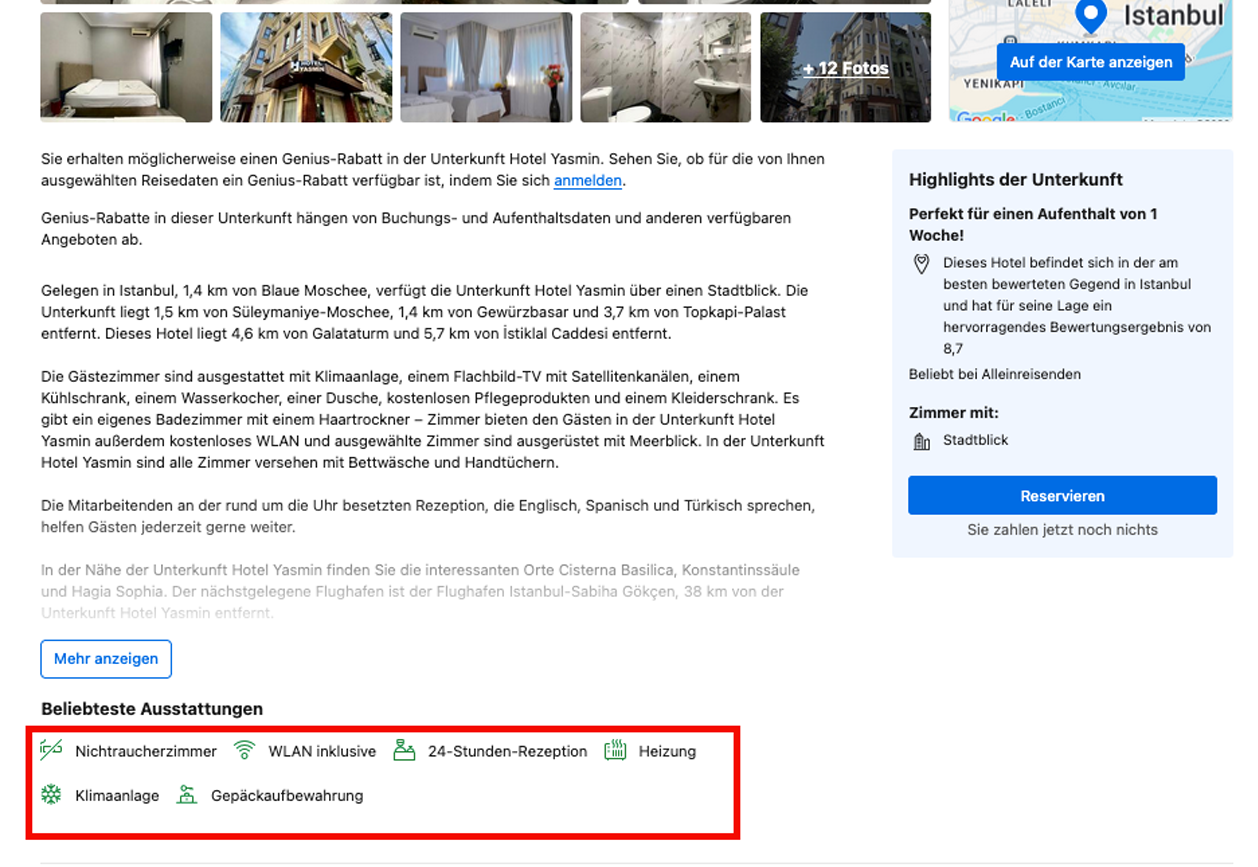
Task: Open the room photo with curtains
Action: pos(486,67)
